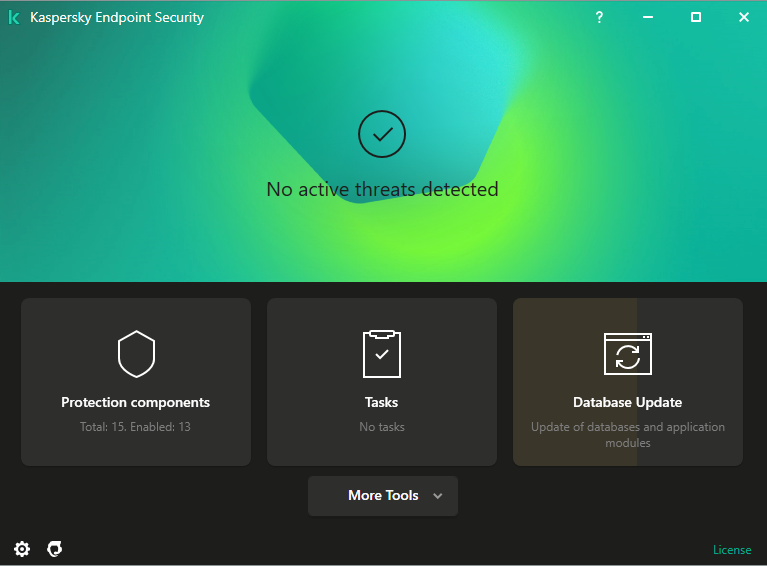Minimize the Kaspersky Endpoint Security window

click(x=648, y=17)
